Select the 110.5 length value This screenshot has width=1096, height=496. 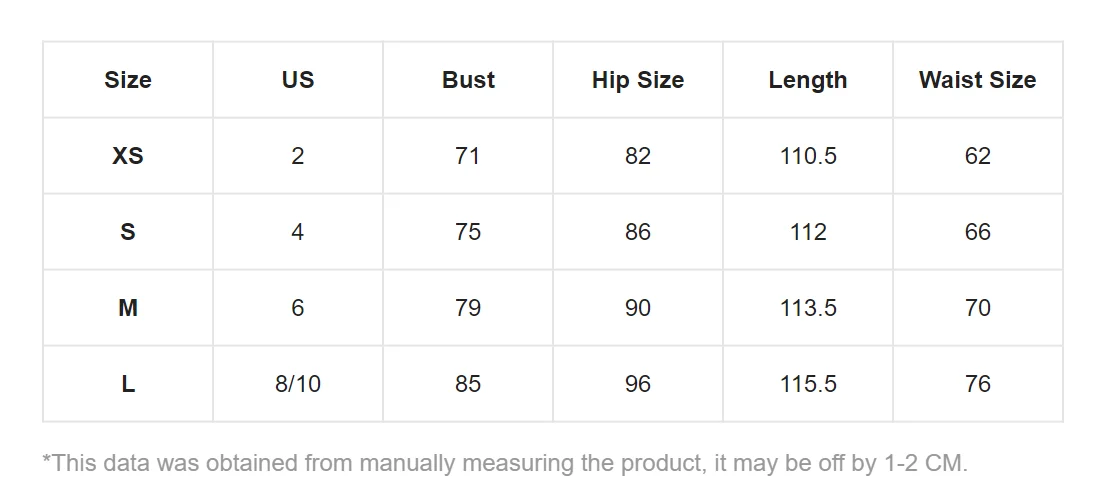pyautogui.click(x=807, y=156)
